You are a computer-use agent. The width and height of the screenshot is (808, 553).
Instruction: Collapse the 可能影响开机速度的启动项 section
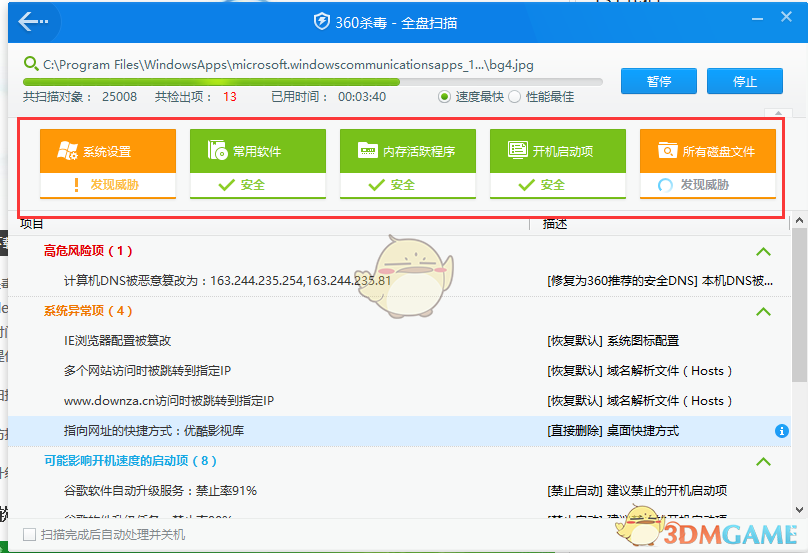763,461
